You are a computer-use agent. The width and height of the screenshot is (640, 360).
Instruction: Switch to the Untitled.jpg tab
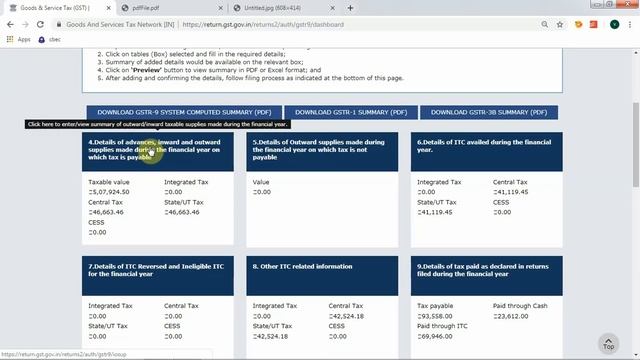pos(284,8)
